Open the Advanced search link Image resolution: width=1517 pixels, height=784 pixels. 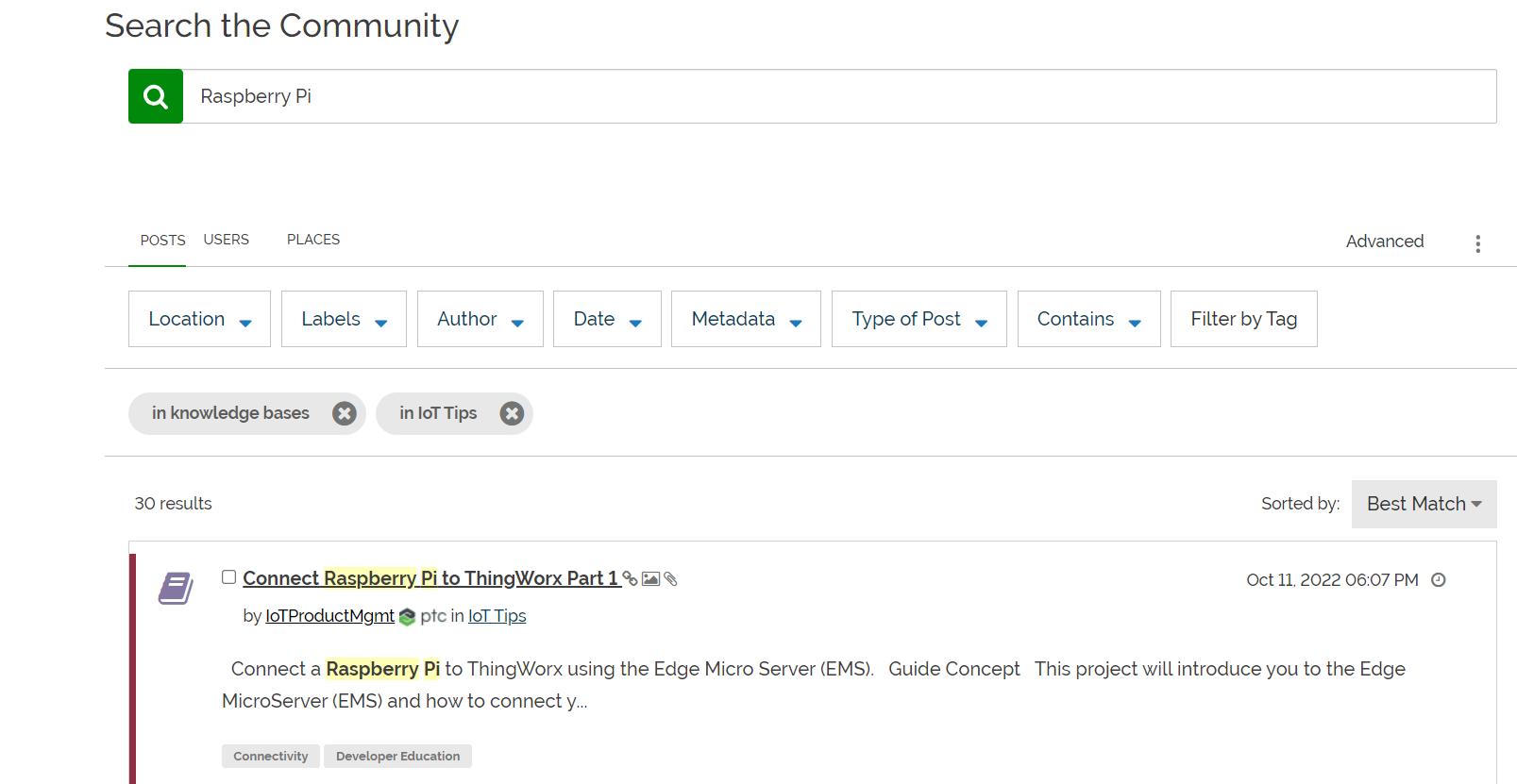click(x=1384, y=242)
